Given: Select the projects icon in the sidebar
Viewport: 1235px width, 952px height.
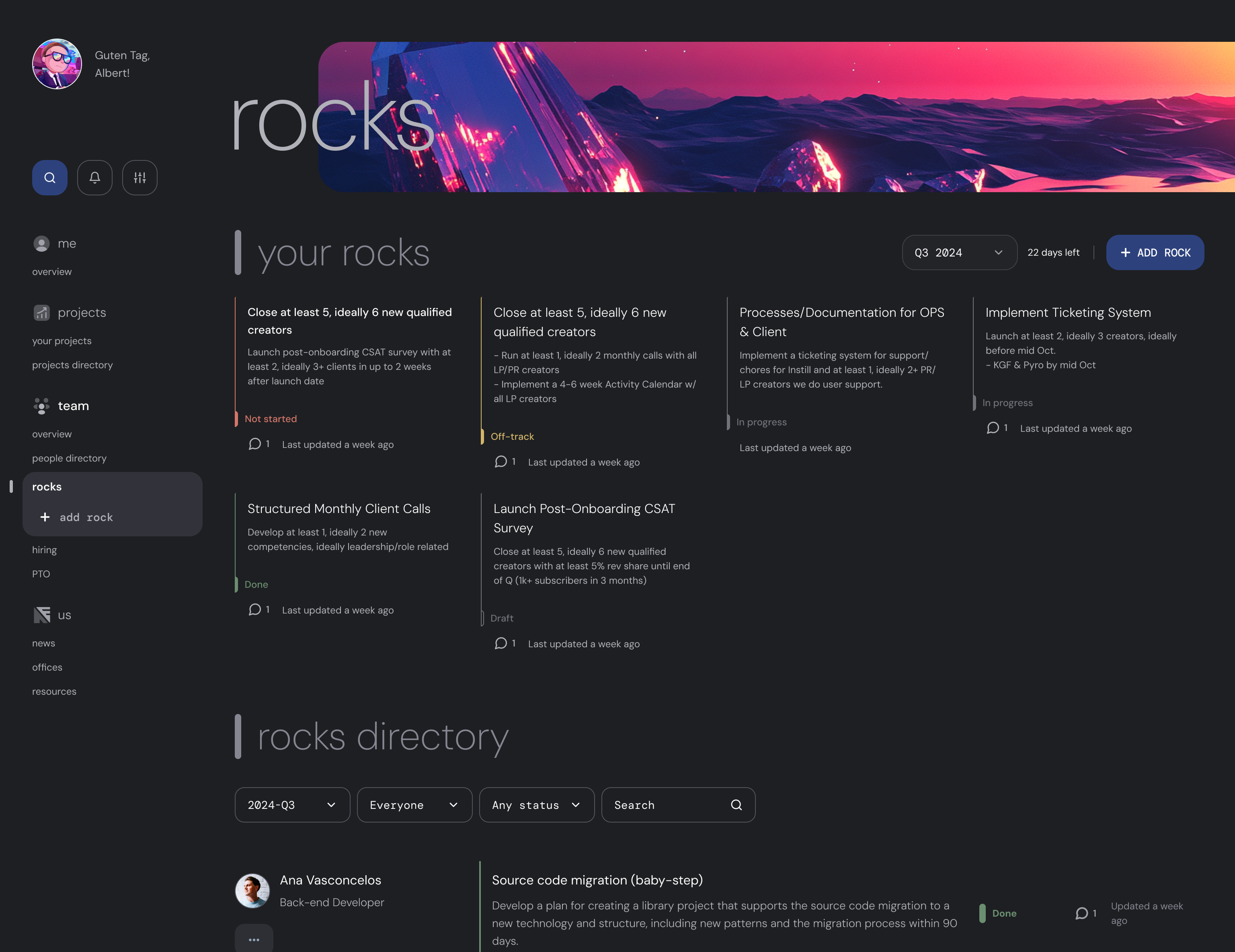Looking at the screenshot, I should click(42, 312).
